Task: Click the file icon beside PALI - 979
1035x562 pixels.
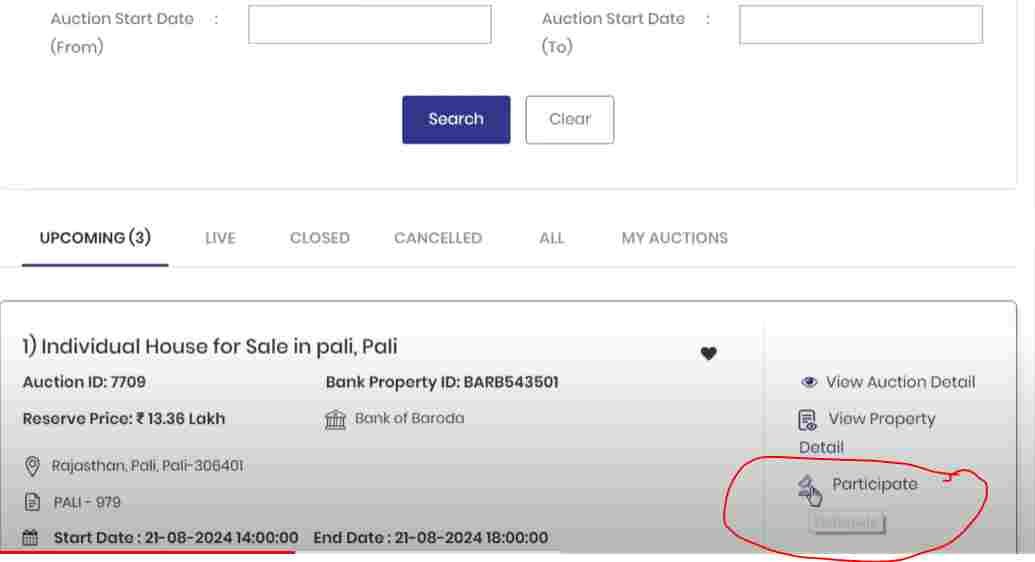Action: [32, 502]
